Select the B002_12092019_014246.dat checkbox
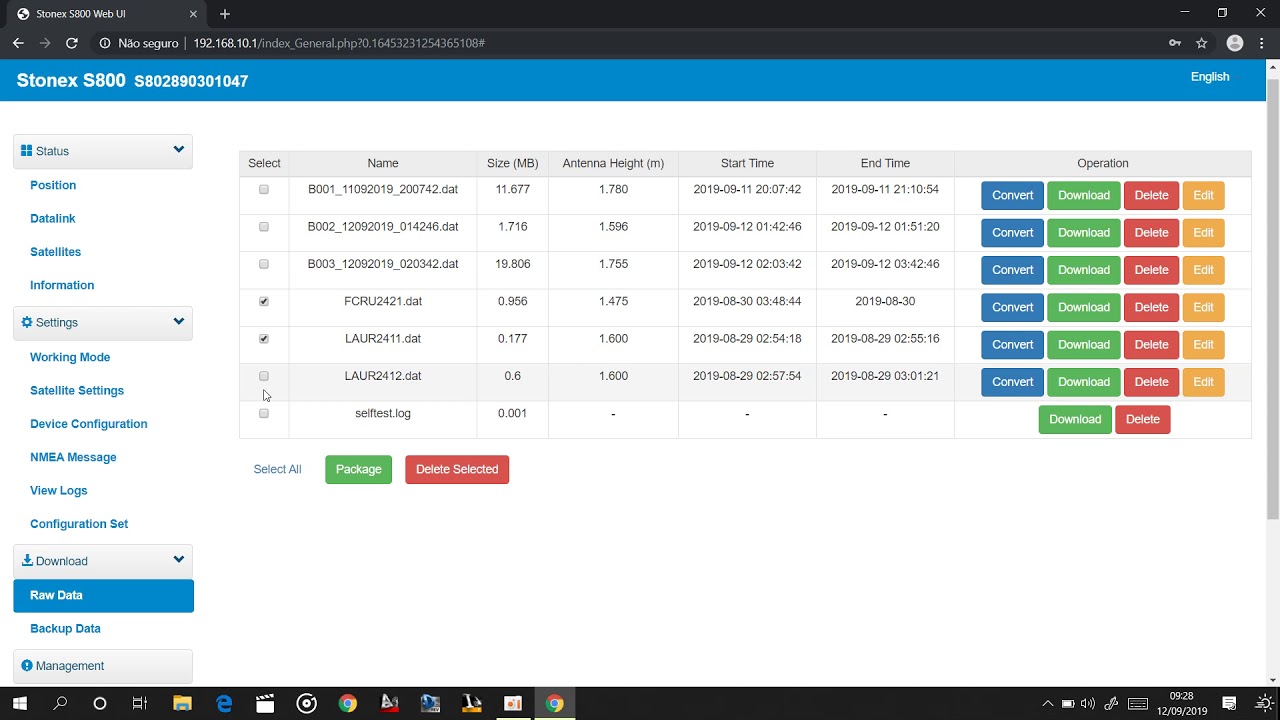The height and width of the screenshot is (720, 1280). point(264,227)
